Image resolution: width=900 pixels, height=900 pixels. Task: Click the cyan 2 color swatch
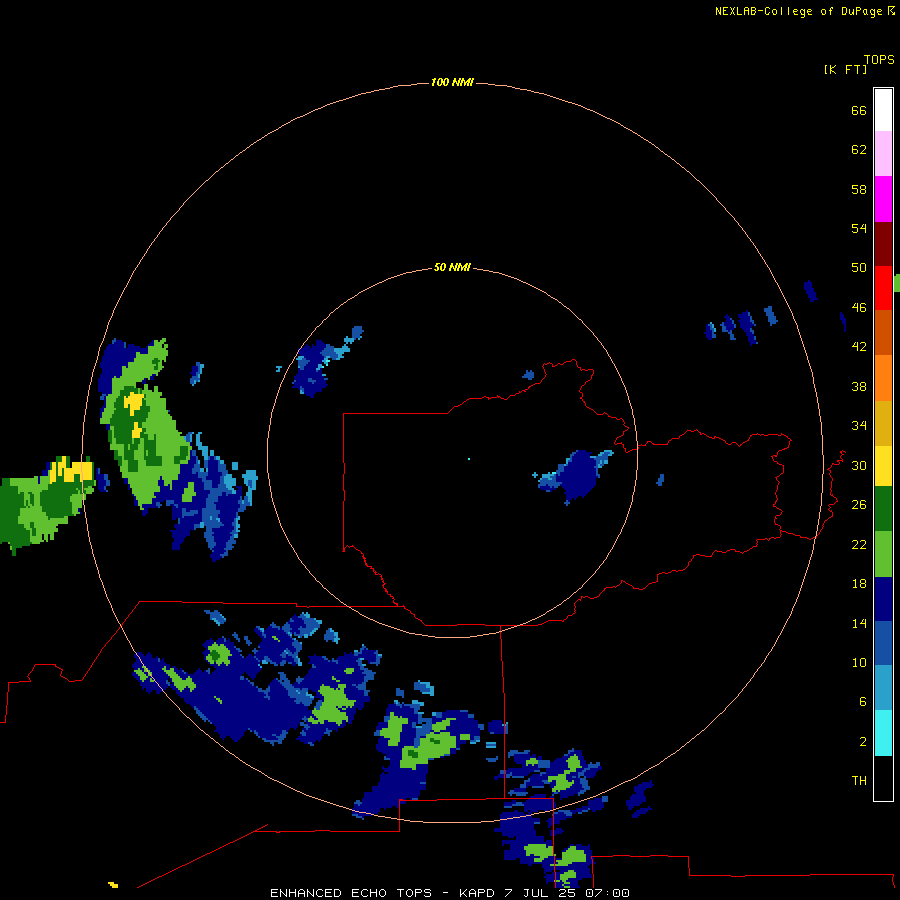click(x=883, y=733)
